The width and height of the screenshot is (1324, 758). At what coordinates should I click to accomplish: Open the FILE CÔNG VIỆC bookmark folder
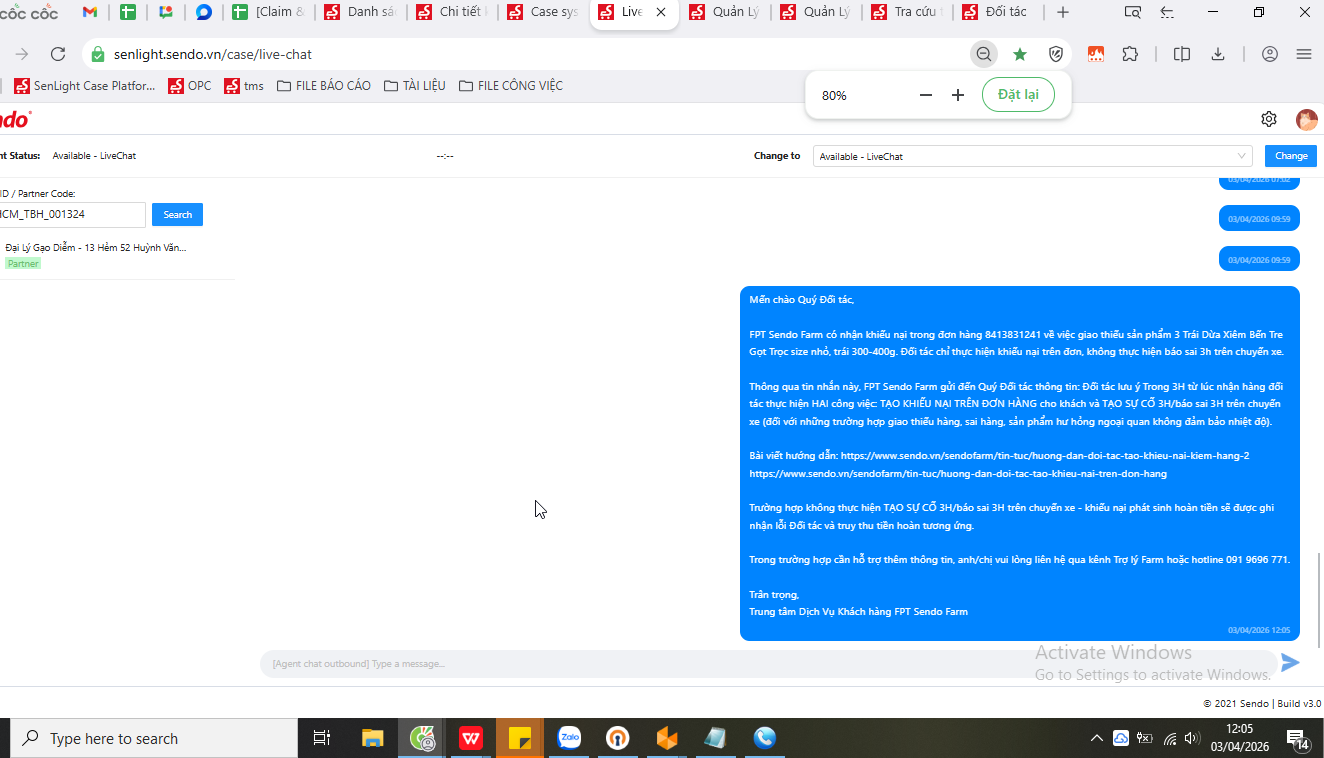pyautogui.click(x=510, y=86)
